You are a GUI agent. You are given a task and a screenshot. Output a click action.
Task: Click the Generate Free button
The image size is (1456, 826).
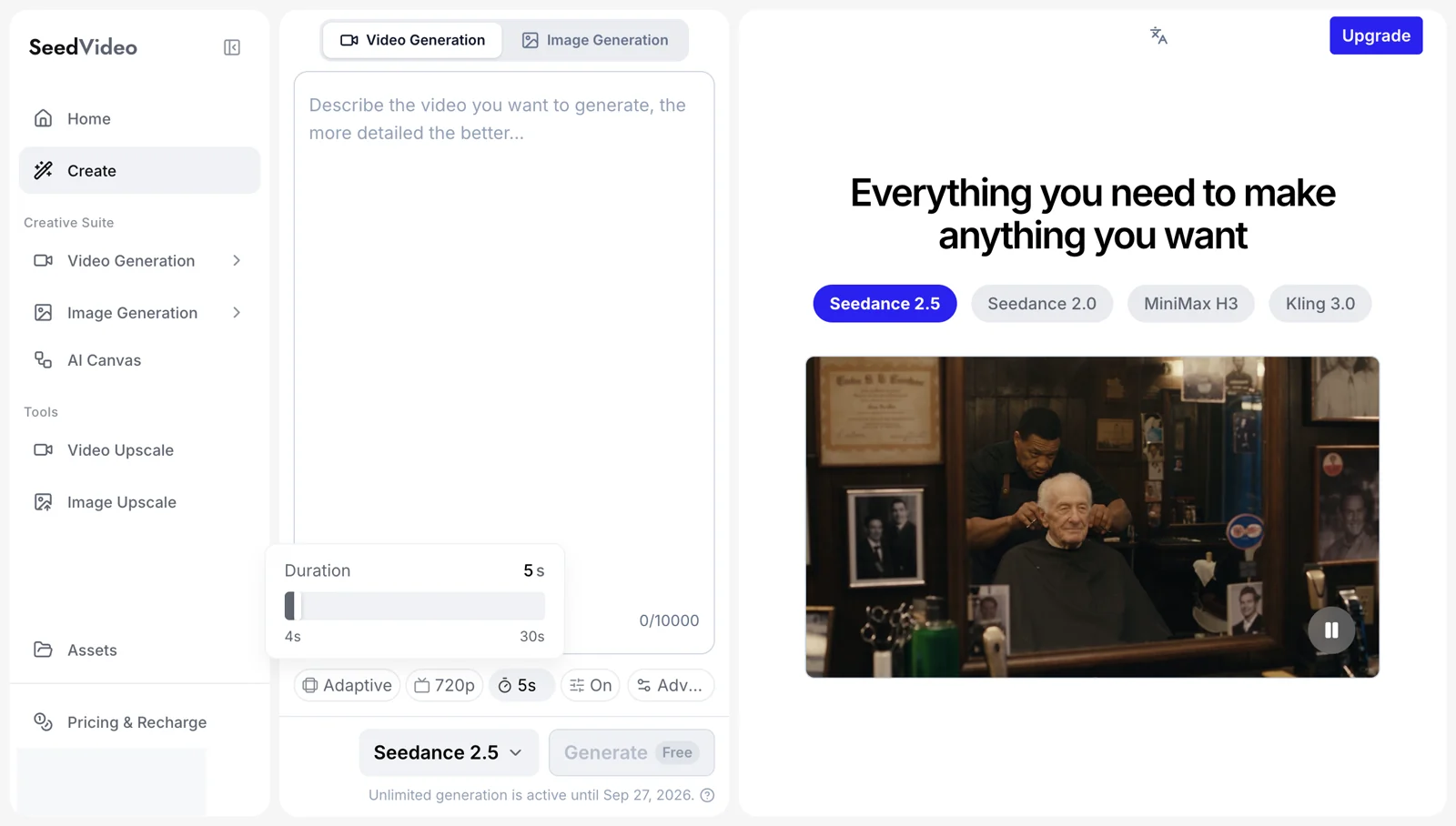pos(632,752)
